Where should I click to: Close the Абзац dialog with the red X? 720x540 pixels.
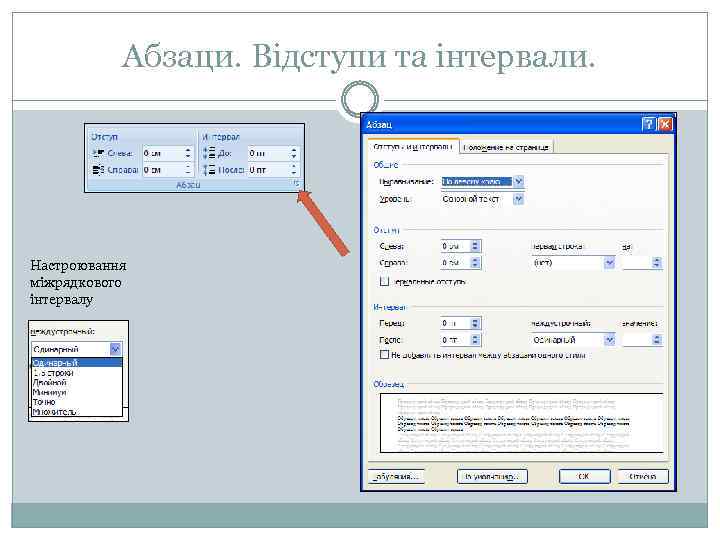point(665,124)
